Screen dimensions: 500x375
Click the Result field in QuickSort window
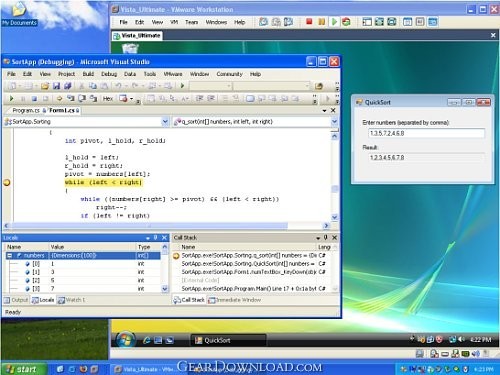426,157
